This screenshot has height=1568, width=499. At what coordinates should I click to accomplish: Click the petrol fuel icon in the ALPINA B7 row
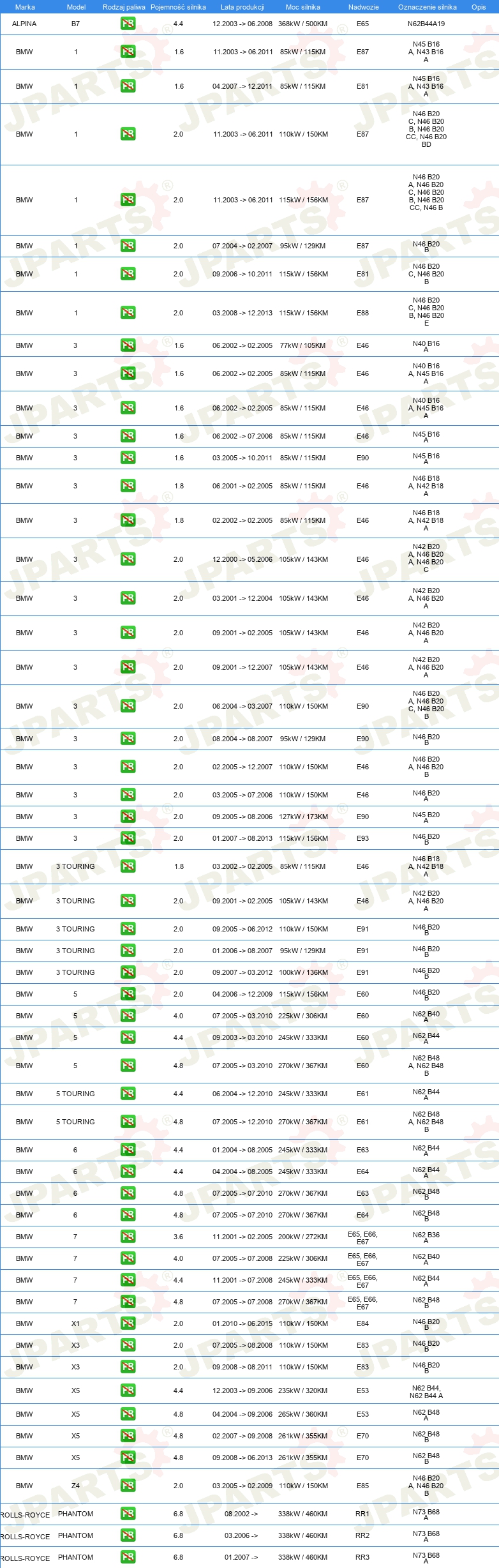click(128, 24)
